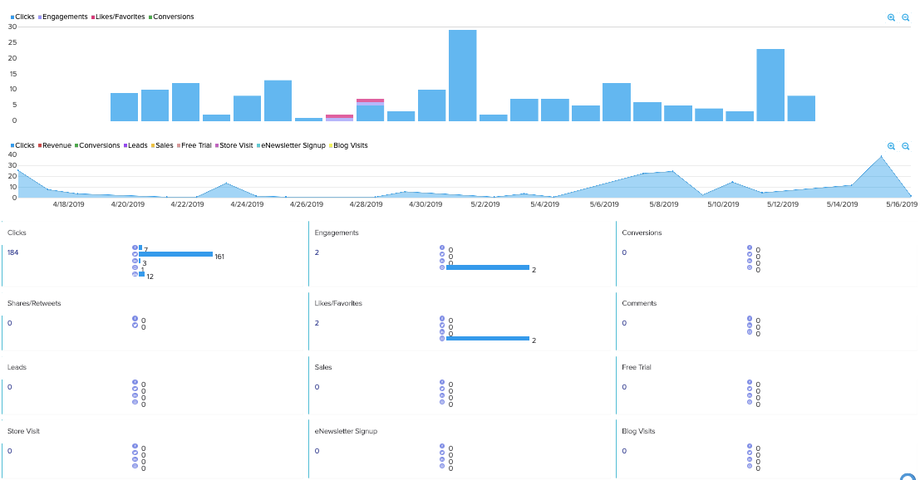Toggle eNewsletter Signup series in line legend
The height and width of the screenshot is (480, 920).
tap(290, 146)
